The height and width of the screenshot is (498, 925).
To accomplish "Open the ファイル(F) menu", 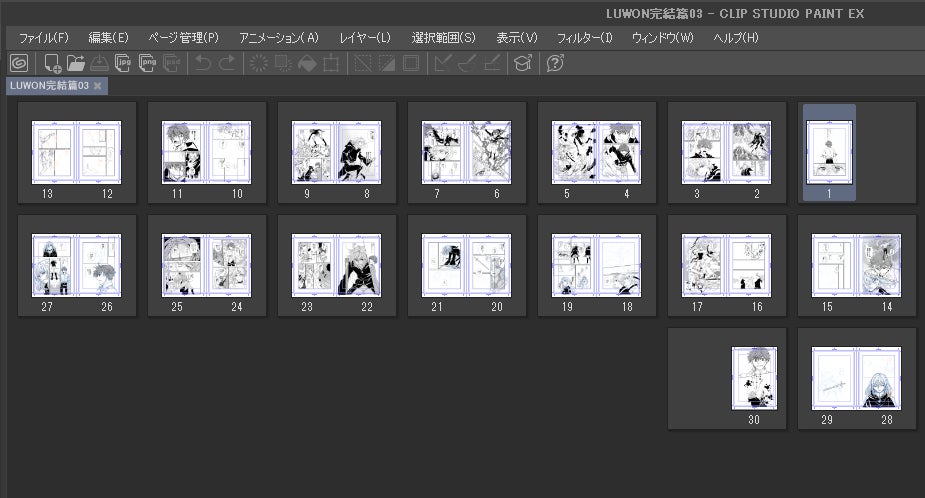I will pos(44,38).
